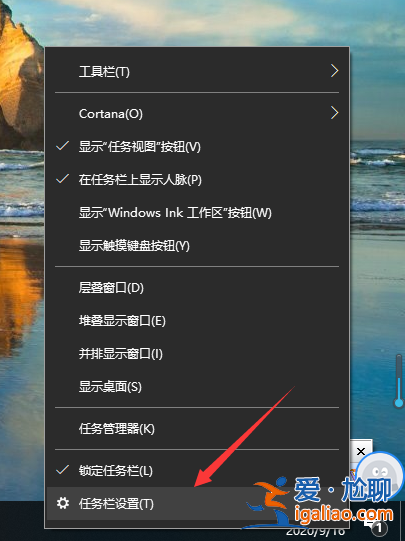Screen dimensions: 405x541
Task: Enable 显示"Windows Ink 工作区"按钮(W)
Action: pyautogui.click(x=197, y=213)
